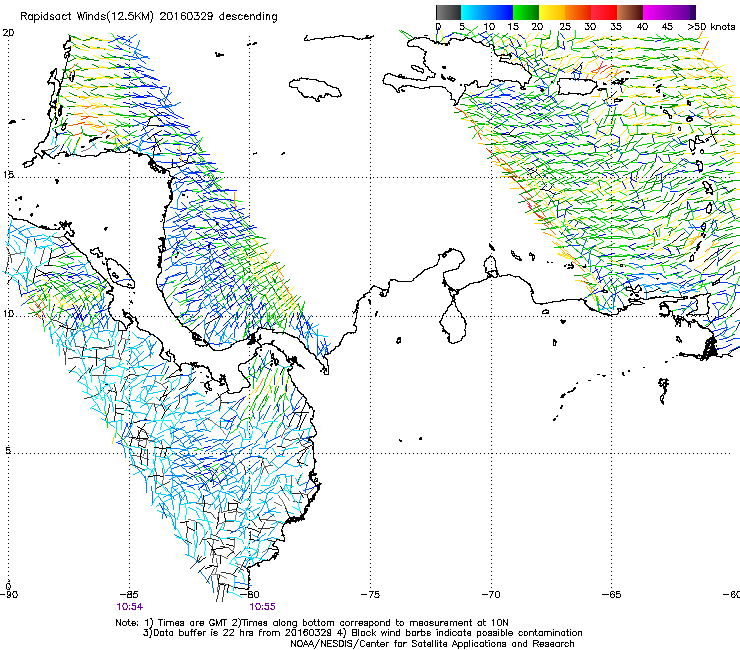Click the longitude label '-80'
Screen dimensions: 740x650
250,594
